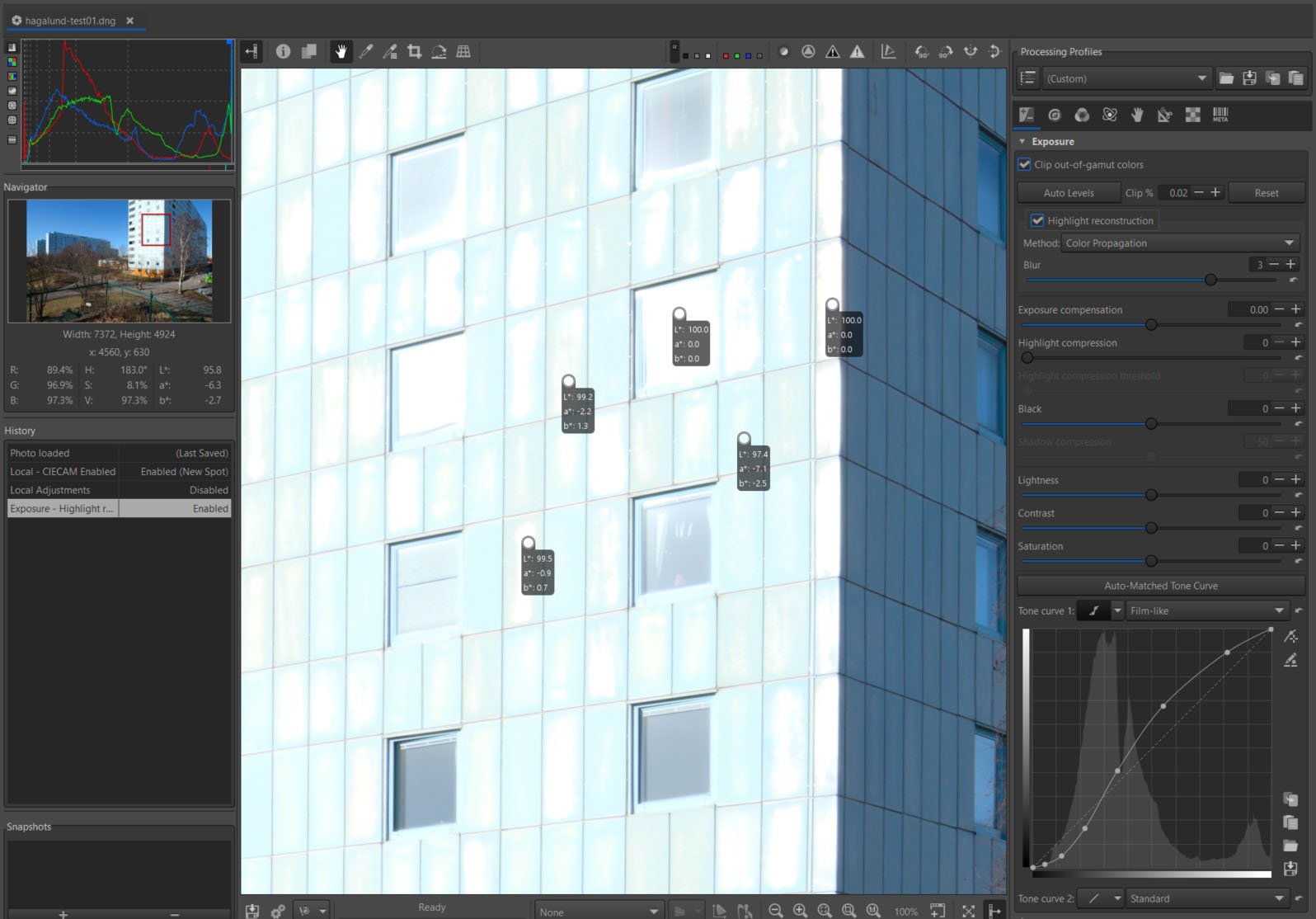Click the Exposure compensation slider handle

(1151, 325)
